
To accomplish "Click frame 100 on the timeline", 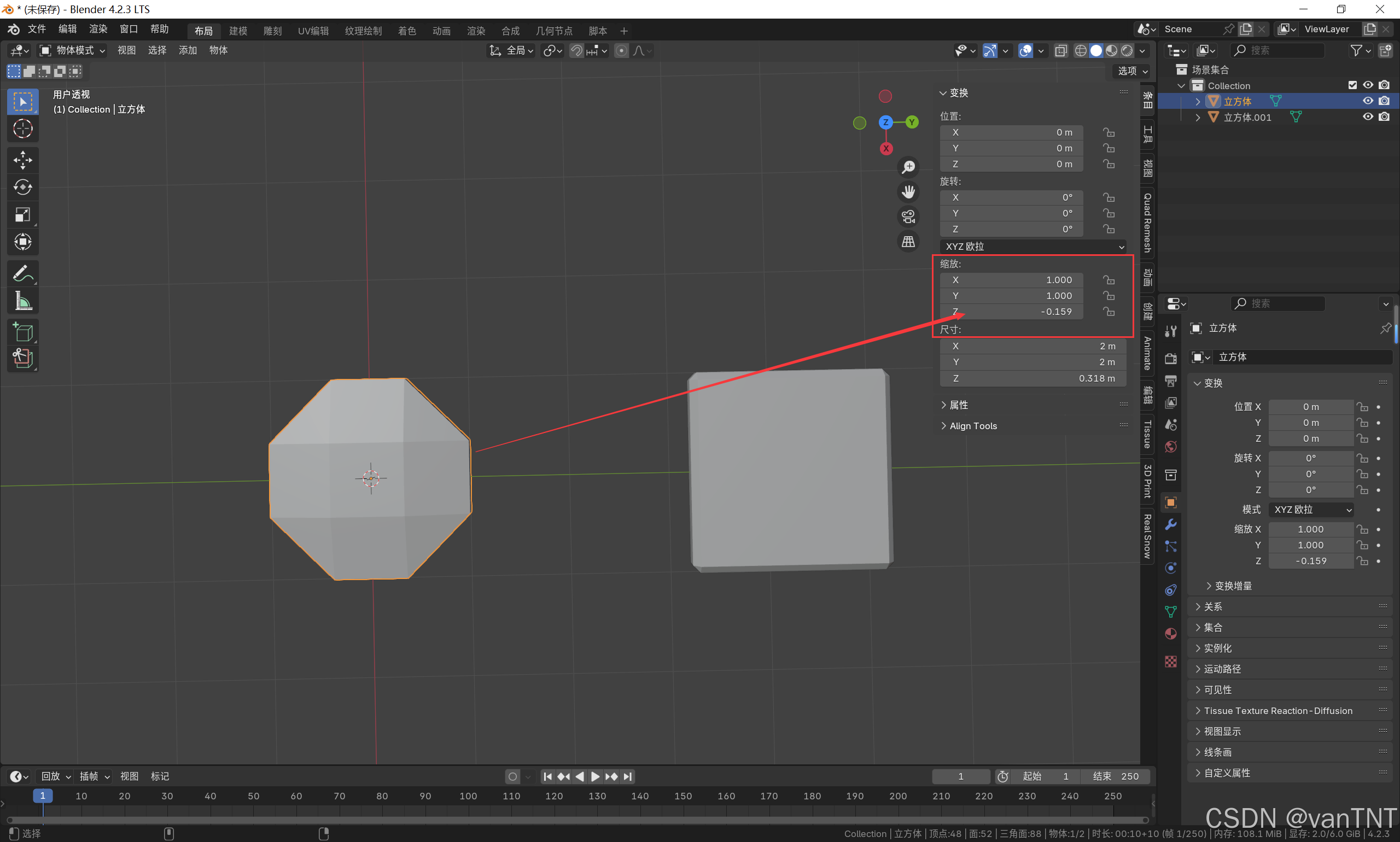I will pyautogui.click(x=468, y=797).
